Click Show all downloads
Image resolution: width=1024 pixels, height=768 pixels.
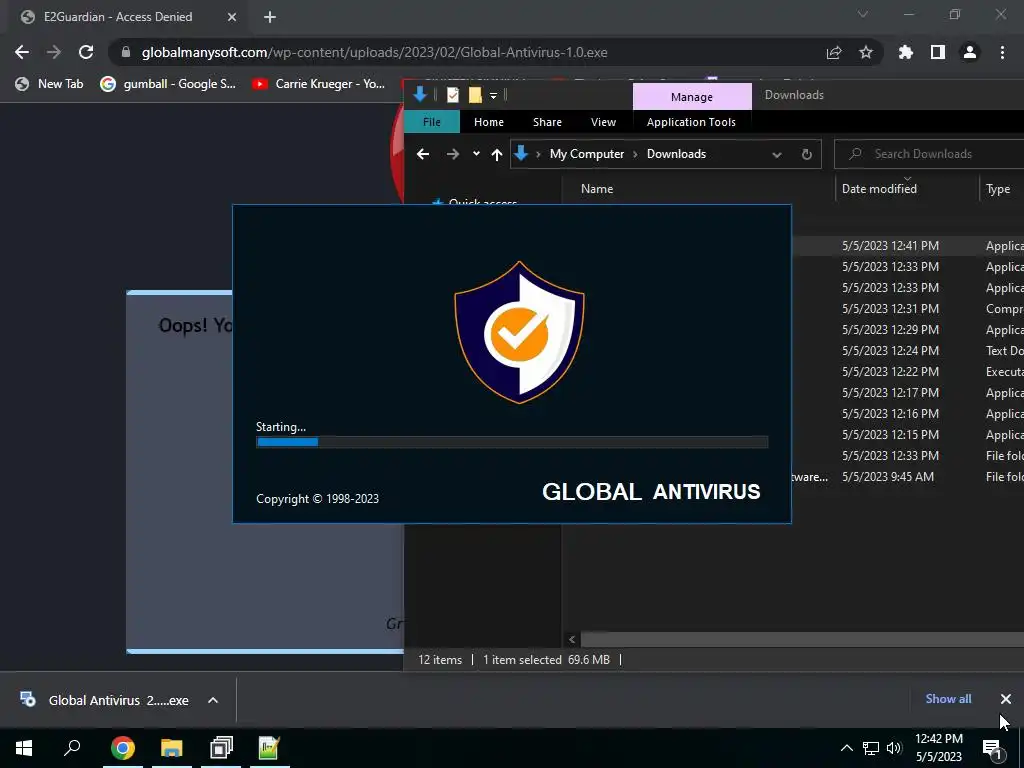(948, 699)
